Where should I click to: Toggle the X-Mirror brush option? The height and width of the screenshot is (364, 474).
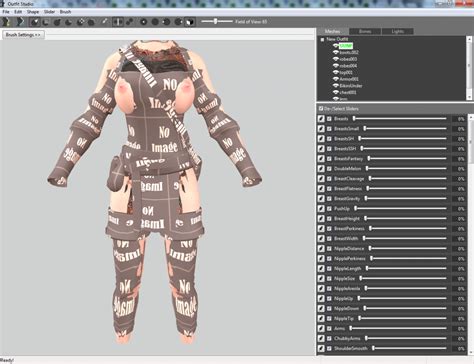(117, 22)
